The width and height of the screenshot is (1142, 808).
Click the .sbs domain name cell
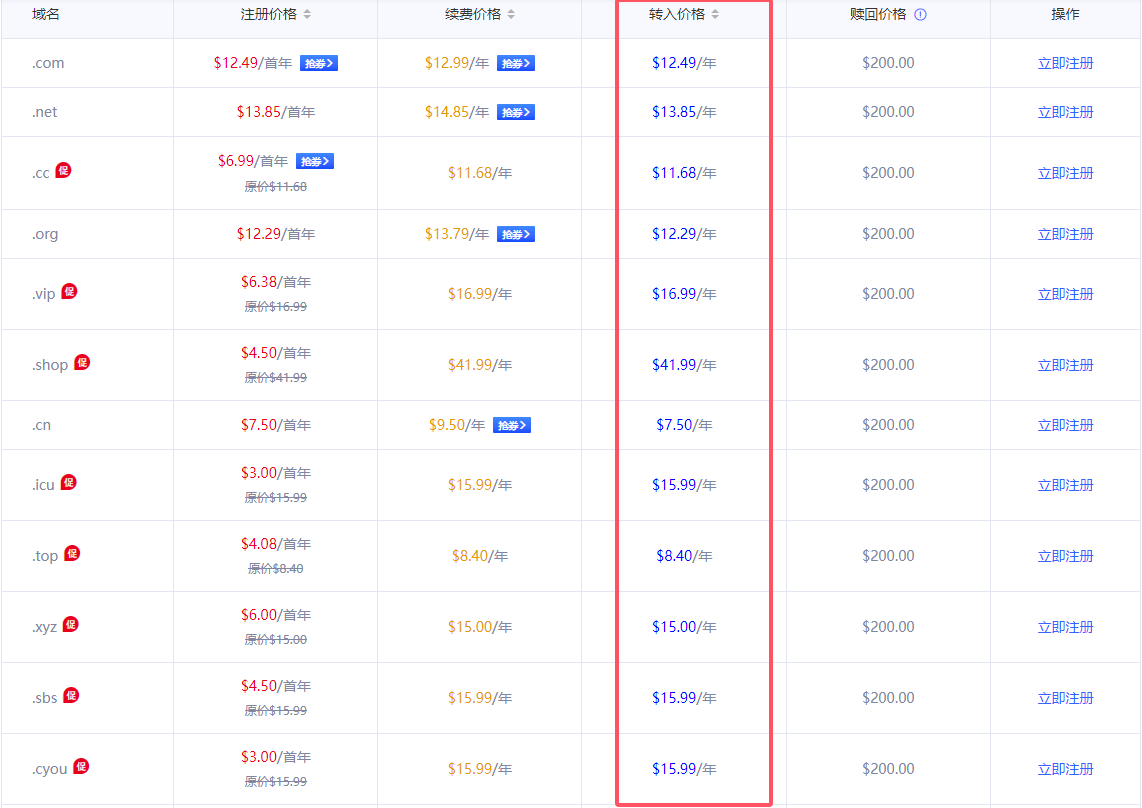coord(45,698)
